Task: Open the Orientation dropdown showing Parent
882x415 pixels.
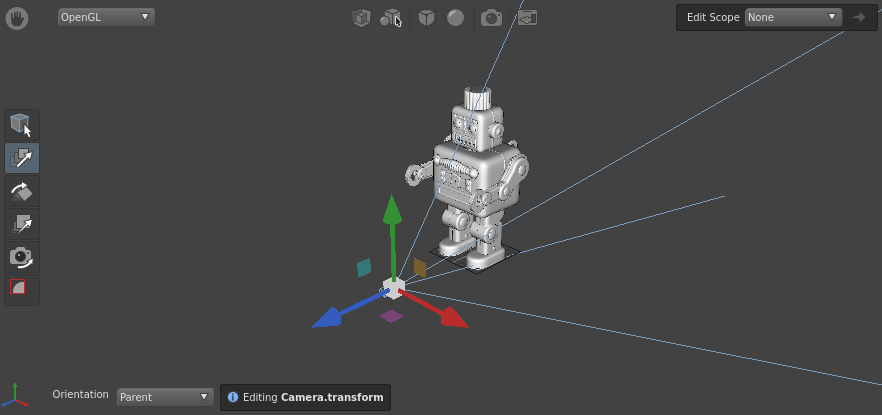Action: (x=165, y=397)
